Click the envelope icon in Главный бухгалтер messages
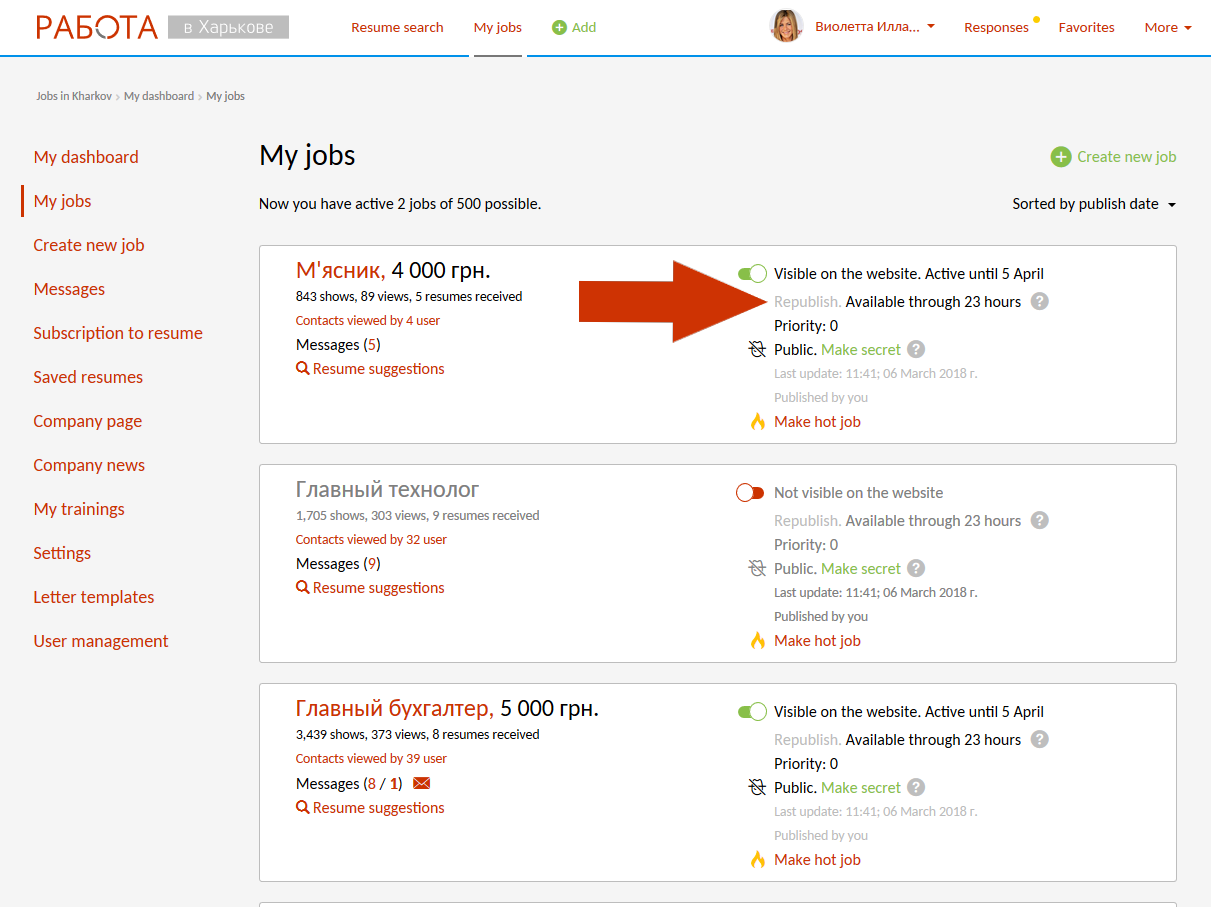The height and width of the screenshot is (907, 1211). coord(421,783)
